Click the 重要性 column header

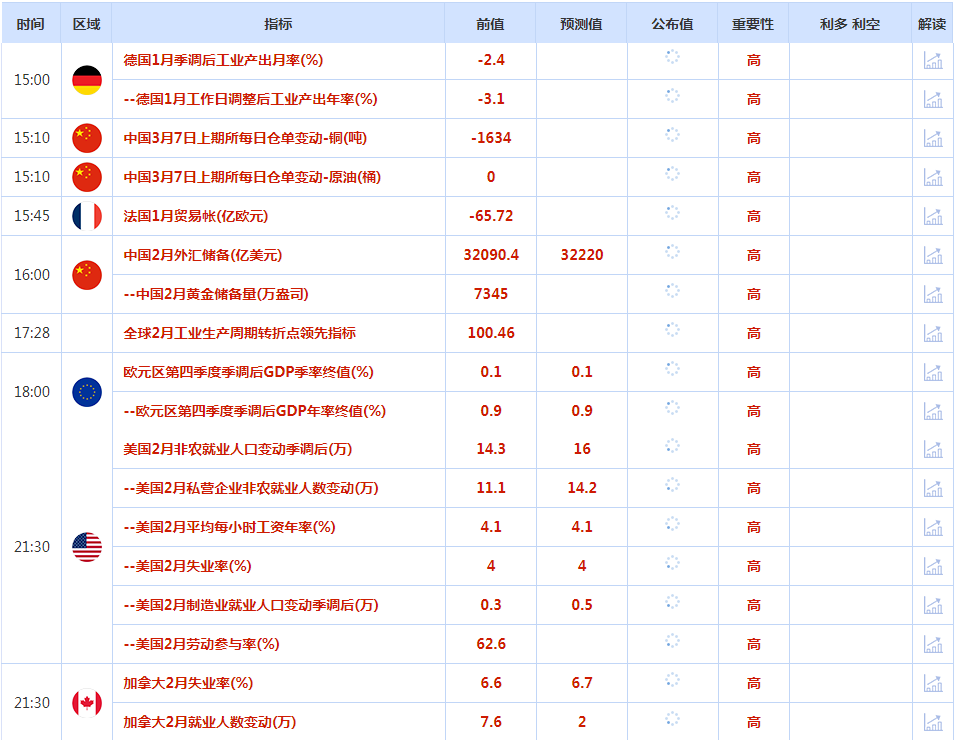pyautogui.click(x=753, y=24)
